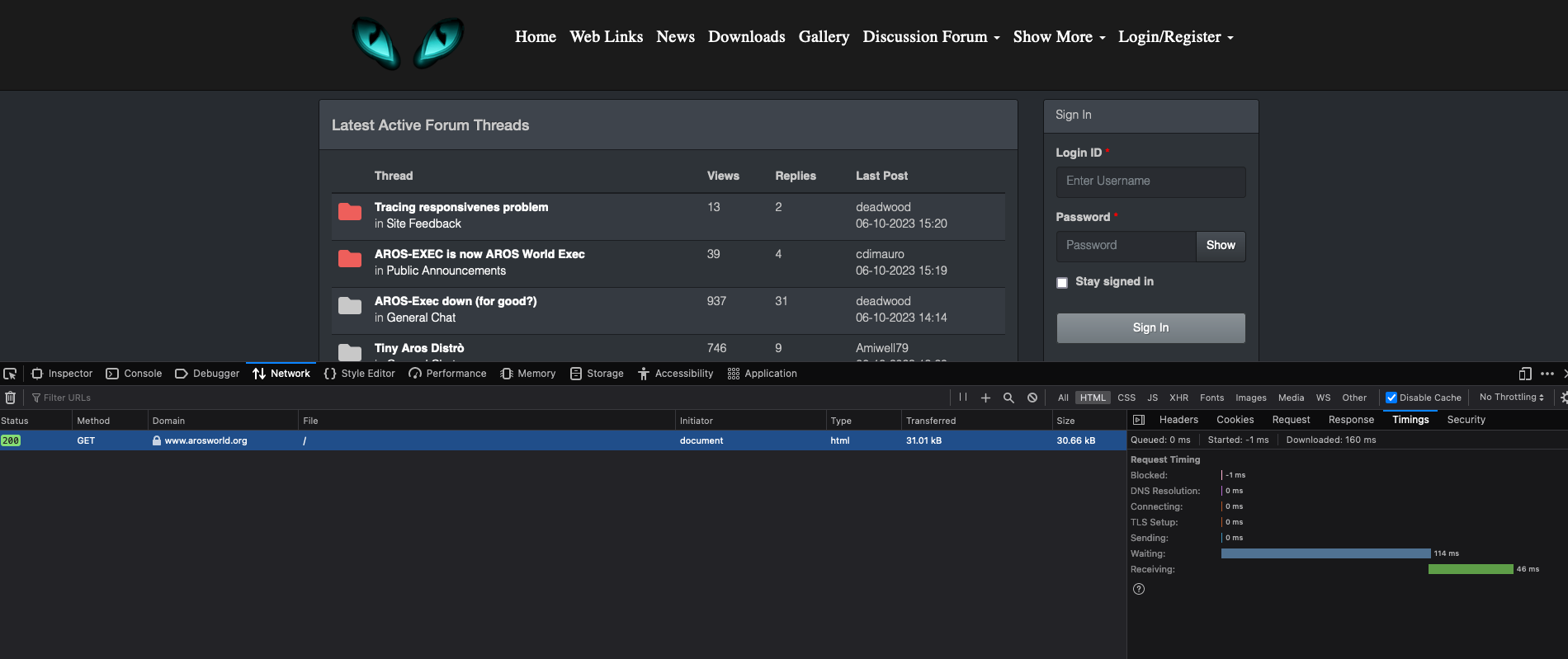This screenshot has height=659, width=1568.
Task: Click the Sign In button
Action: pyautogui.click(x=1150, y=327)
